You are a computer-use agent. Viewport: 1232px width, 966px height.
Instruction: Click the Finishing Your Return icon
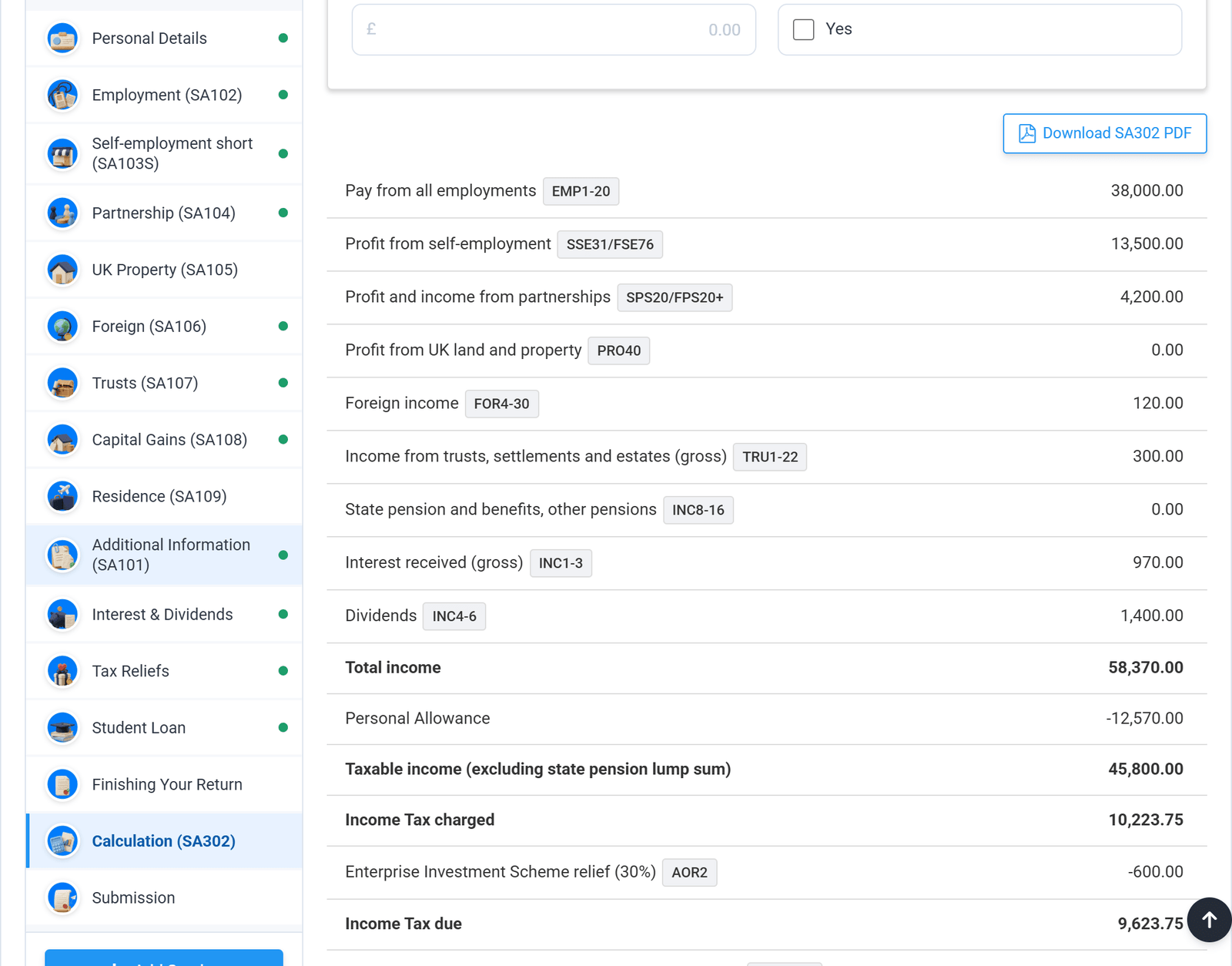(x=62, y=784)
